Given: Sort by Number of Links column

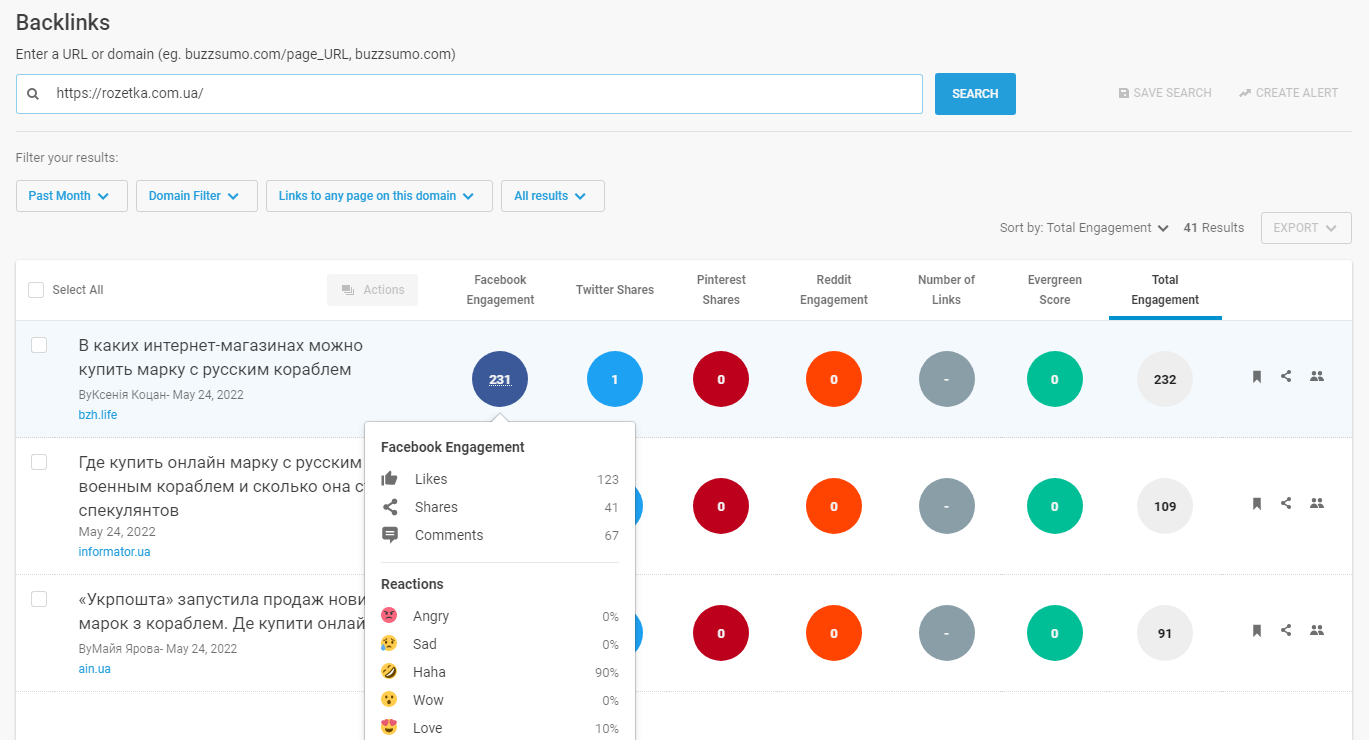Looking at the screenshot, I should click(x=946, y=290).
